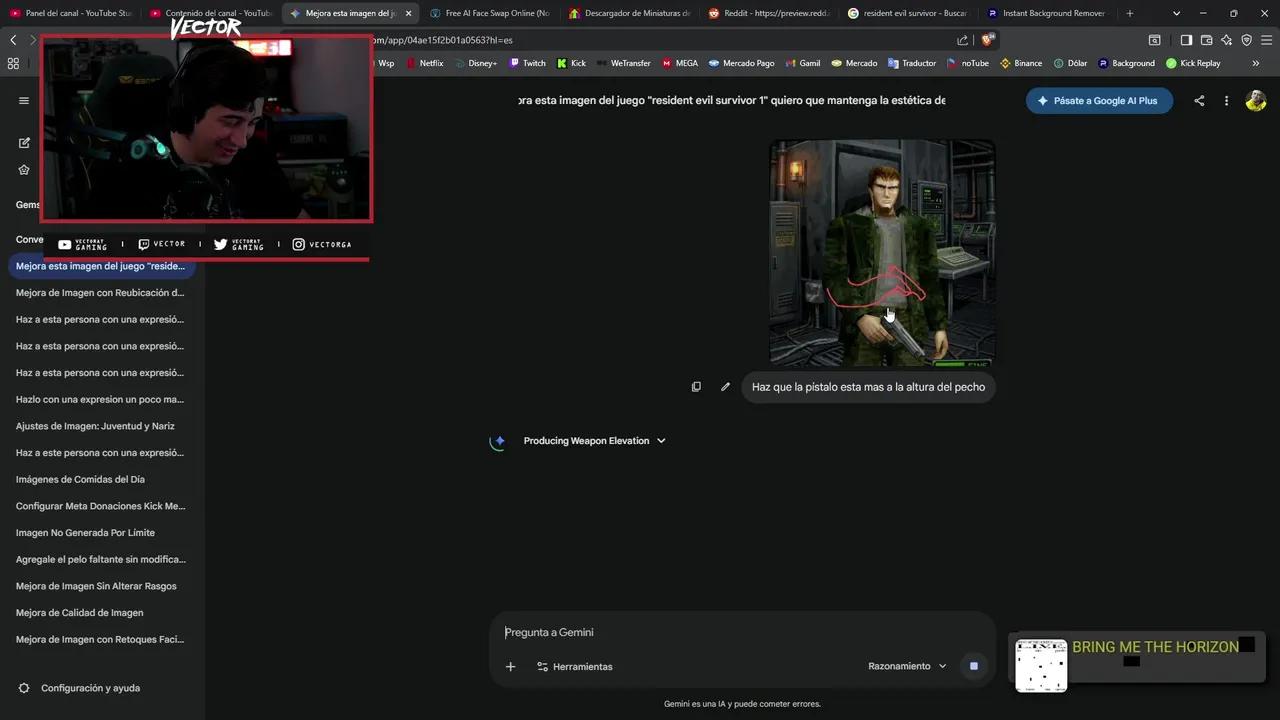Toggle the browser sidebar panel icon
The width and height of the screenshot is (1280, 720).
[x=1186, y=40]
